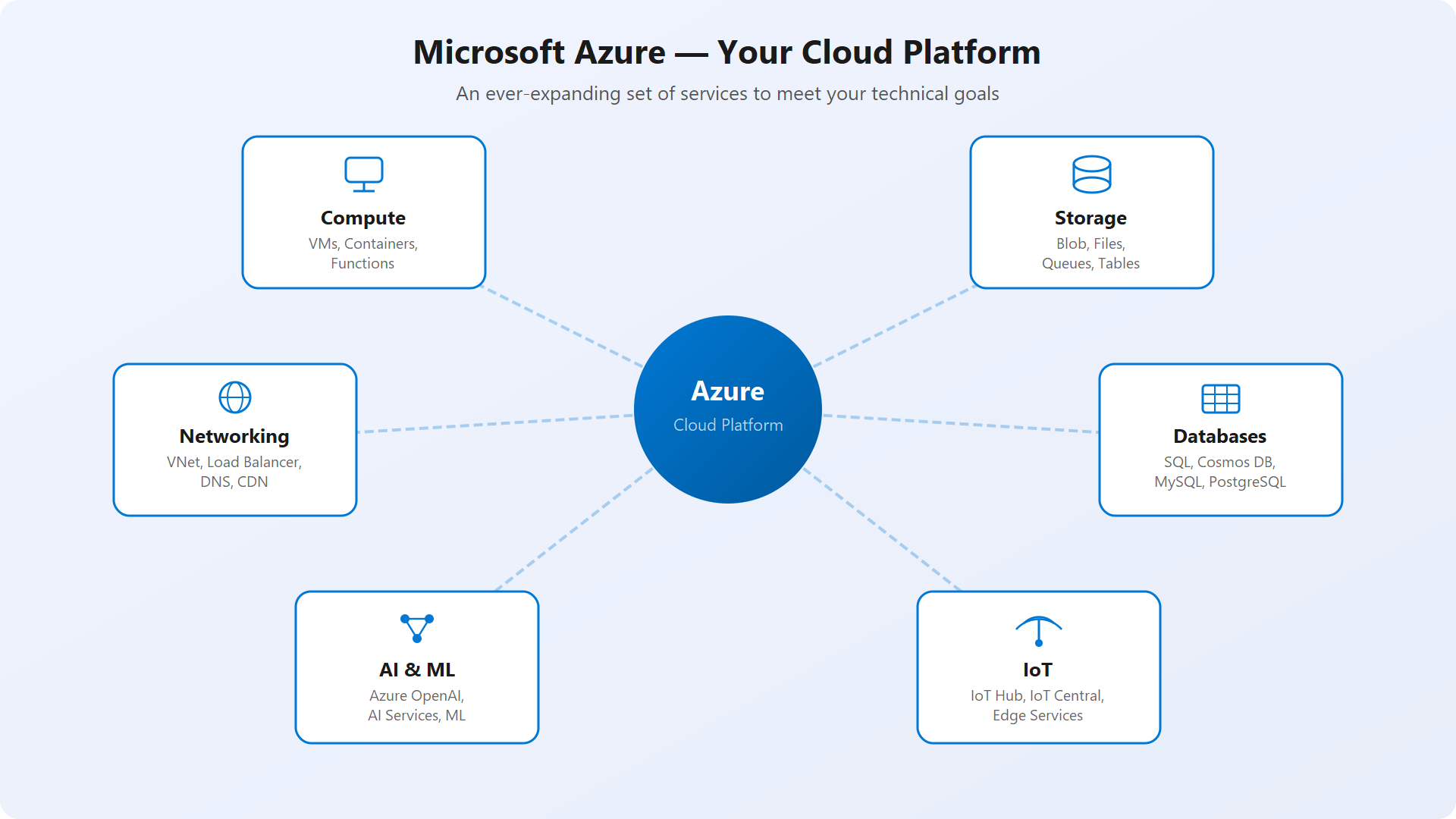Click the blue gradient center of the Azure circle
The image size is (1456, 819).
728,409
